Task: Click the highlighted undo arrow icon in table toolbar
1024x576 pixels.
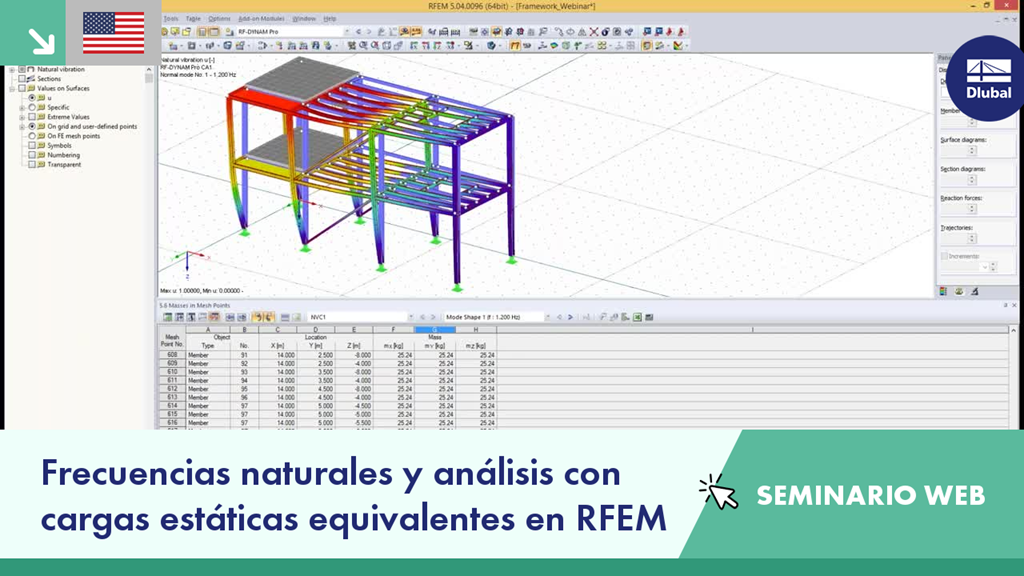Action: [257, 317]
